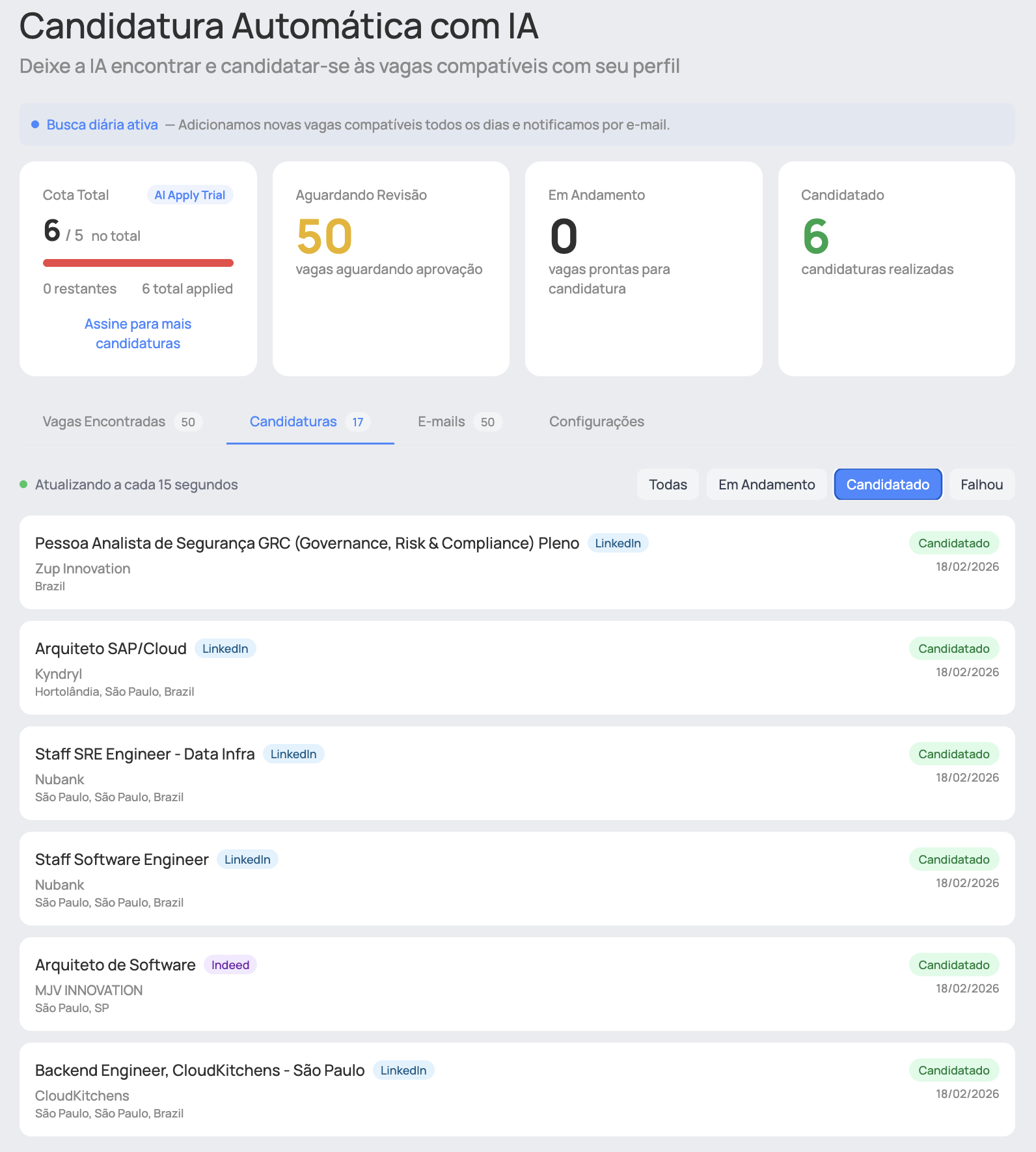Viewport: 1036px width, 1152px height.
Task: Select the Candidaturas tab
Action: tap(310, 422)
